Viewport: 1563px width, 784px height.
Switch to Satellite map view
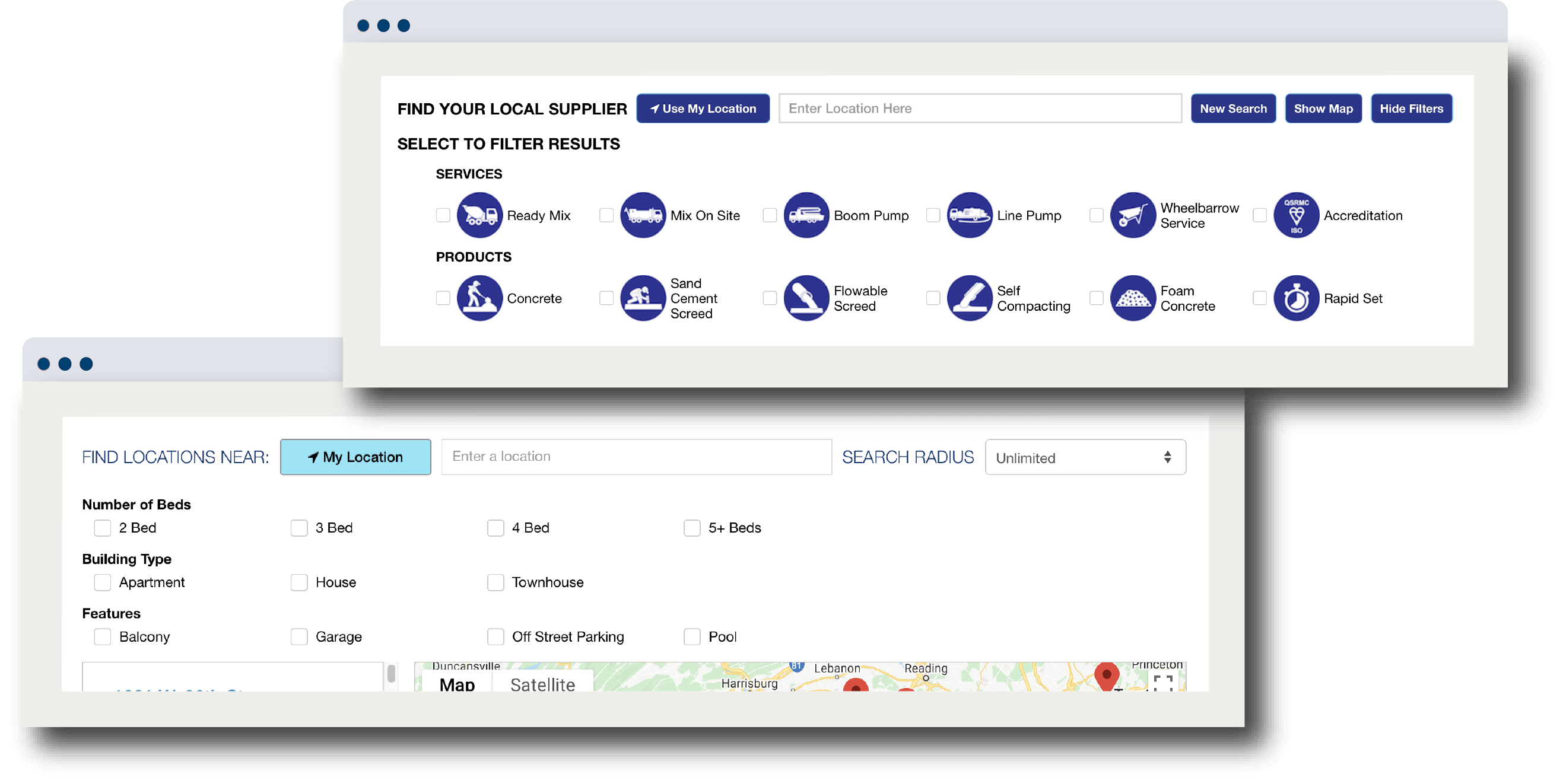(542, 684)
